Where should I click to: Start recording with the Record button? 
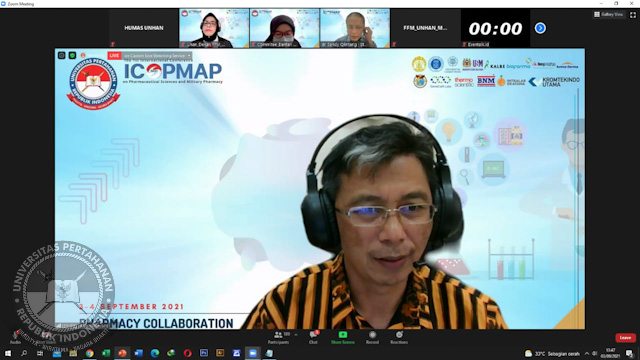point(372,338)
